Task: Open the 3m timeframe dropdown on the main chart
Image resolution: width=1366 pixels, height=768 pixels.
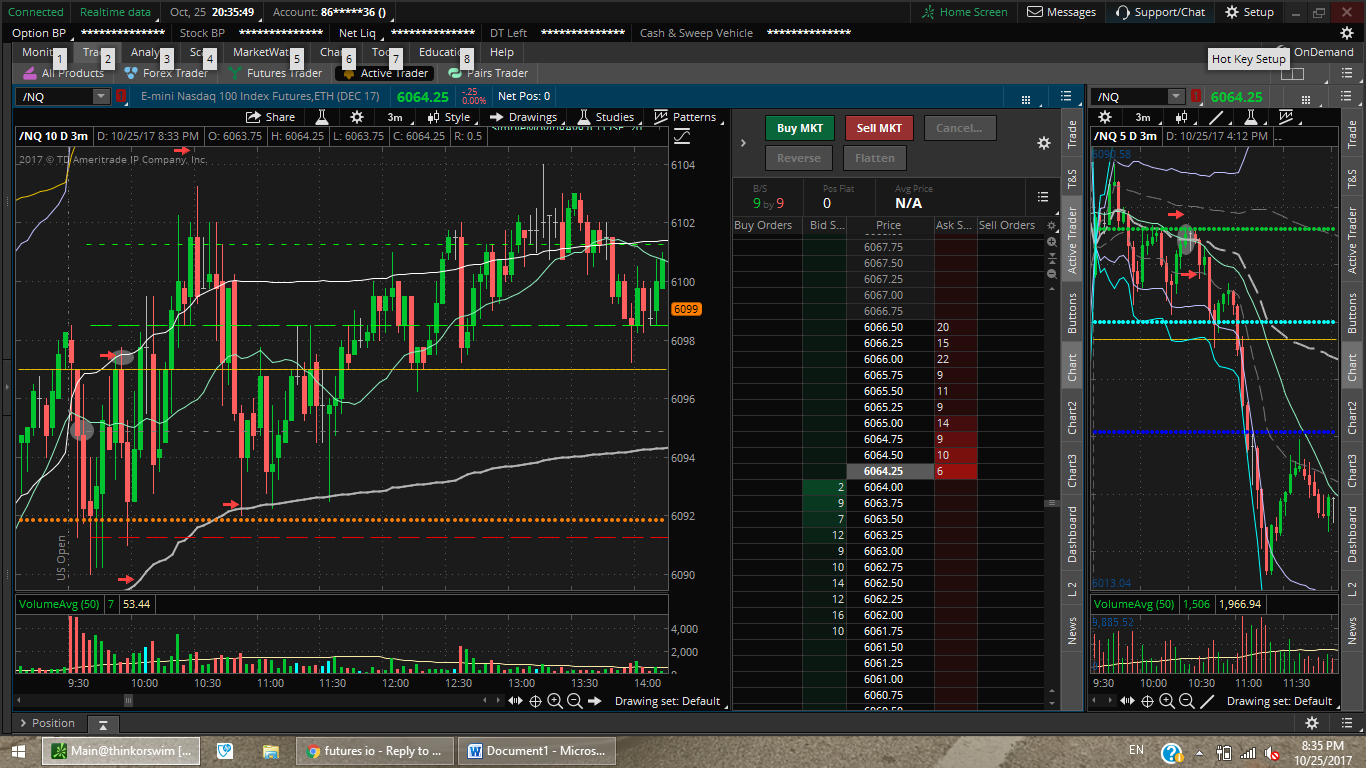Action: pyautogui.click(x=395, y=117)
